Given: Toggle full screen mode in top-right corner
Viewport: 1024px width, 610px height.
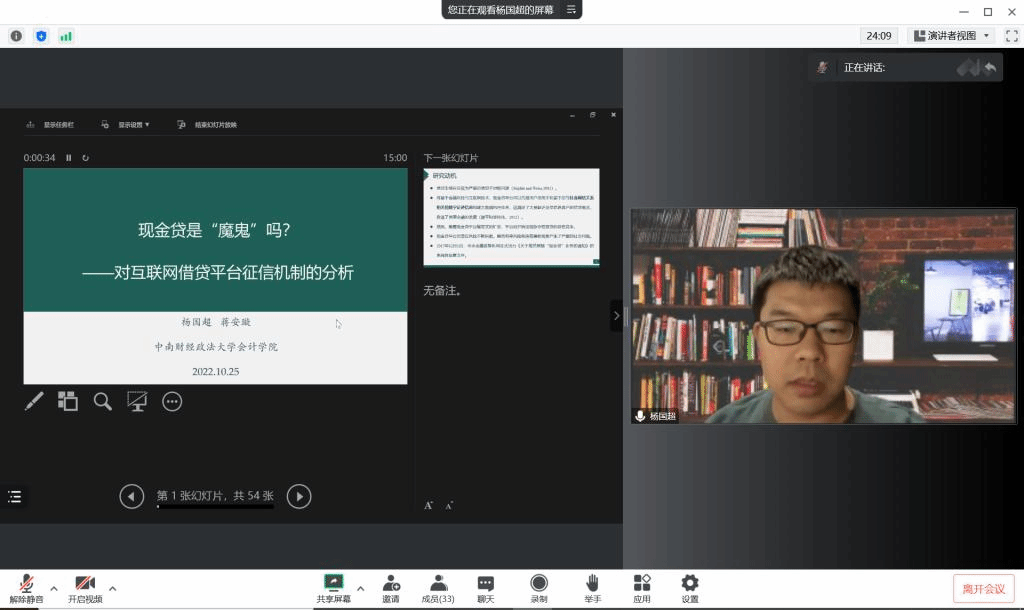Looking at the screenshot, I should coord(1011,36).
